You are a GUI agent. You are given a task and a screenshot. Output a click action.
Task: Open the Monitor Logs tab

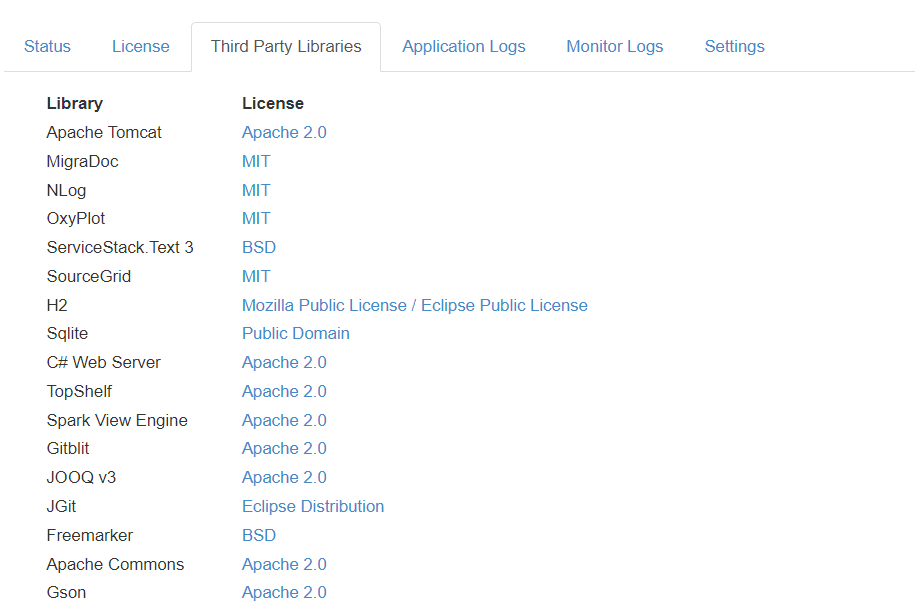614,46
